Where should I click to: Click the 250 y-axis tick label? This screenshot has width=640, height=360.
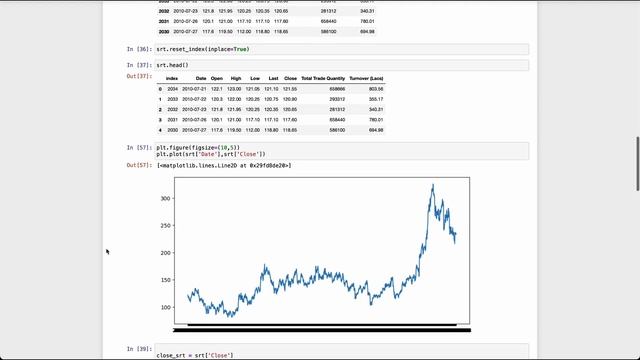coord(165,226)
